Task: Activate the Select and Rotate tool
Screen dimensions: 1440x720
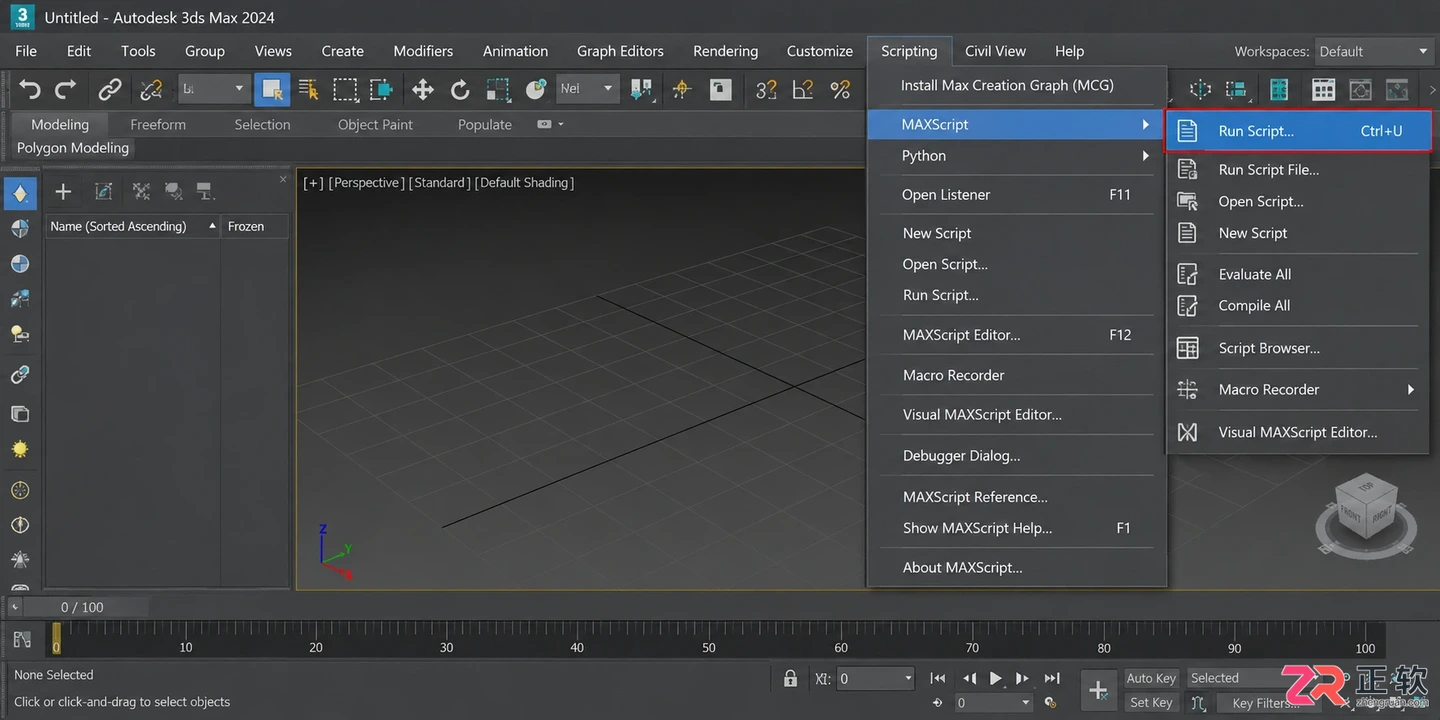Action: pyautogui.click(x=460, y=89)
